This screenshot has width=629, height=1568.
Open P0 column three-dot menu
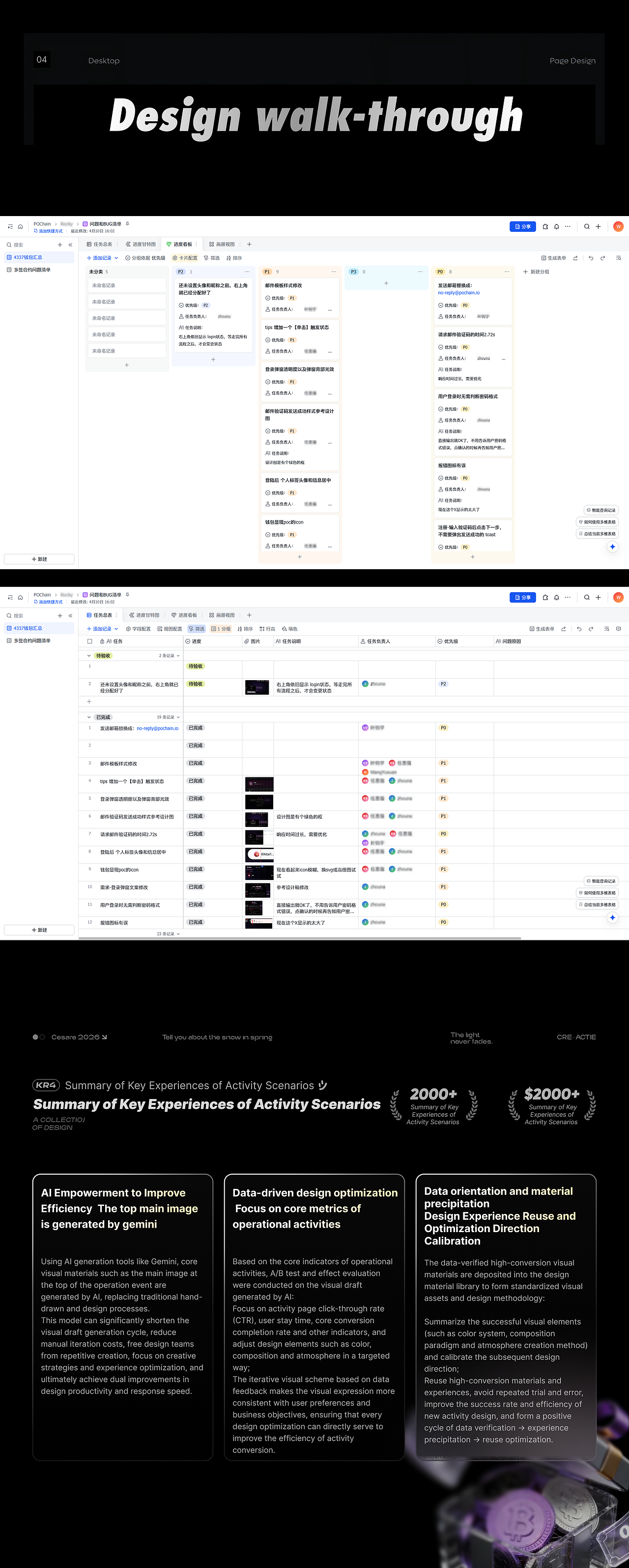(507, 272)
